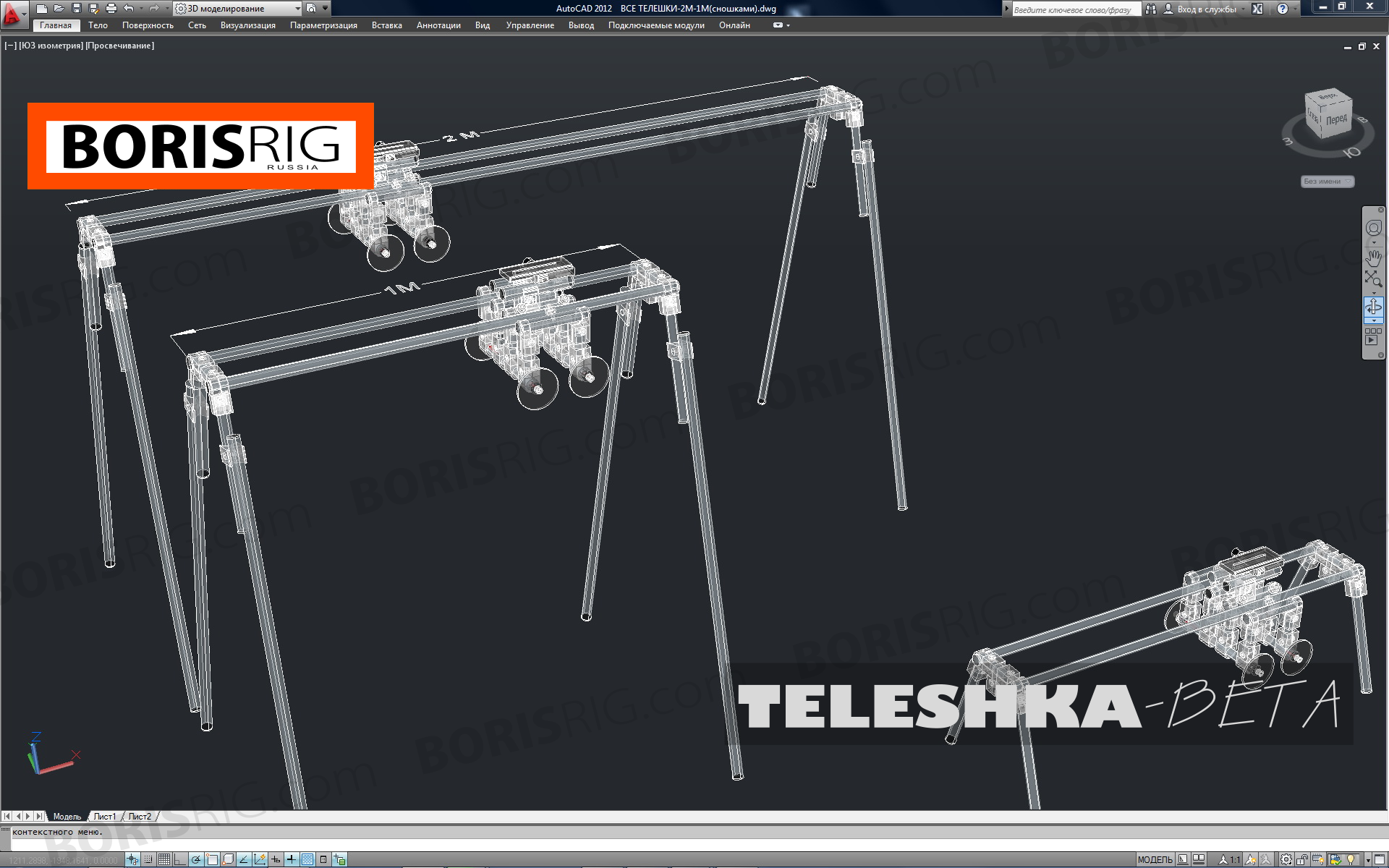Open the Help question mark icon
The height and width of the screenshot is (868, 1389).
(x=1283, y=9)
